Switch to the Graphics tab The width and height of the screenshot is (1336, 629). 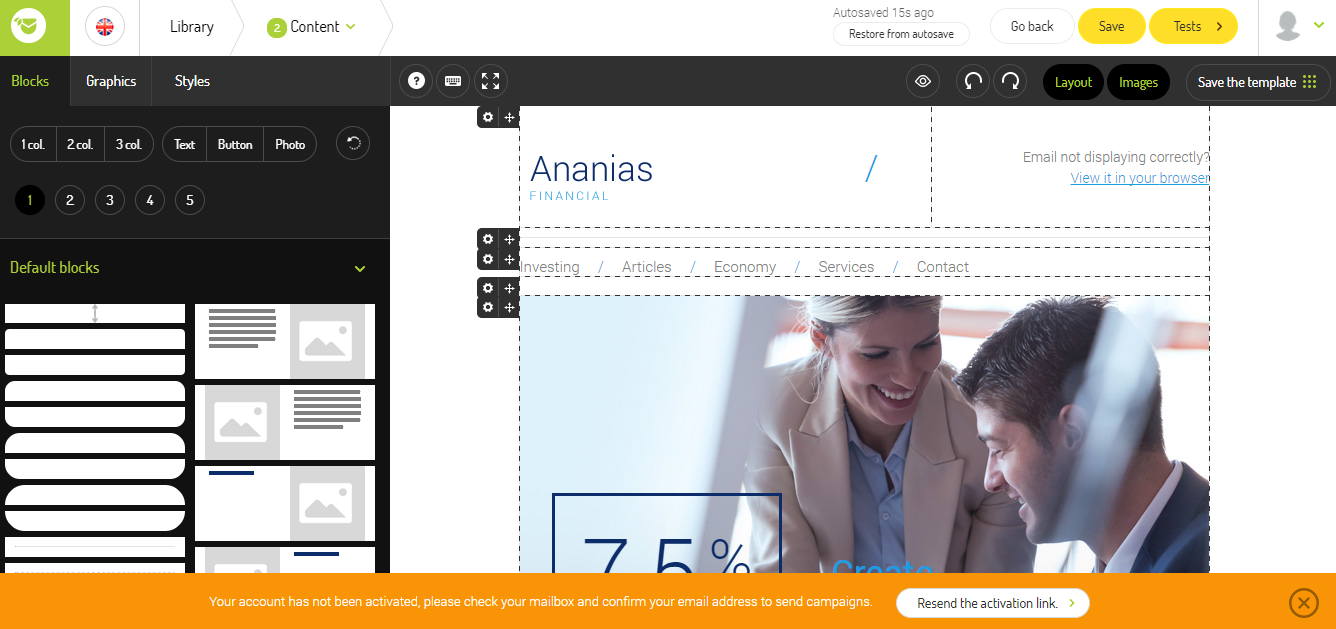[111, 81]
